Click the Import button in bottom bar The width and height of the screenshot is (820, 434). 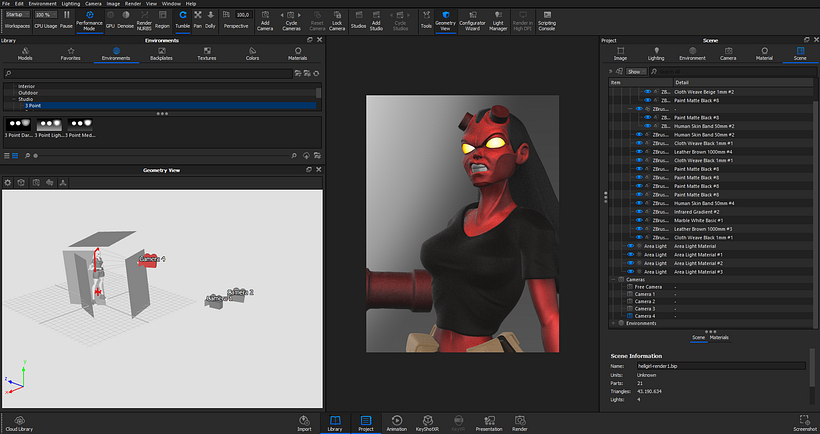(304, 424)
